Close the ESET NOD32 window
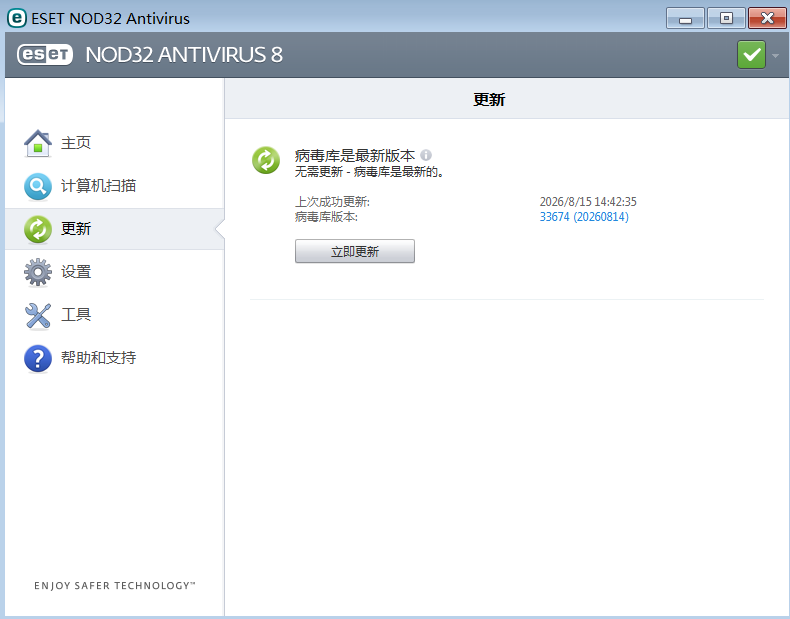The image size is (790, 619). pos(767,19)
